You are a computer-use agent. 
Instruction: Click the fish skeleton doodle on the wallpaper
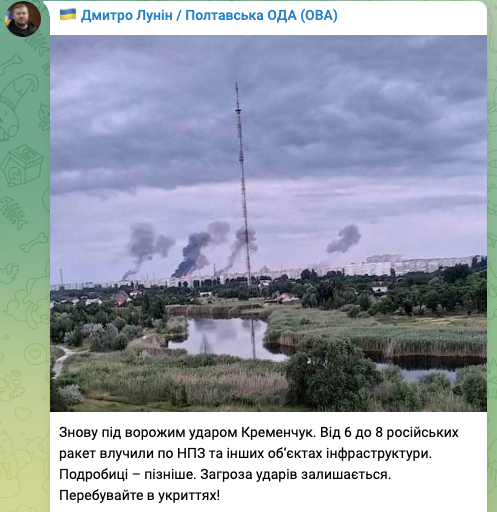coord(13,213)
